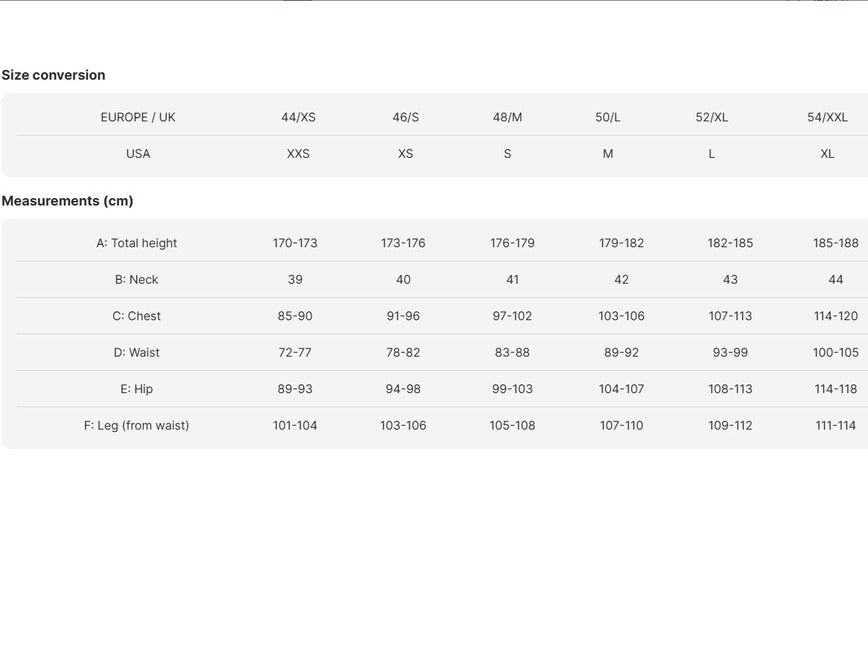868x650 pixels.
Task: Click the F: Leg (from waist) label
Action: coord(137,426)
